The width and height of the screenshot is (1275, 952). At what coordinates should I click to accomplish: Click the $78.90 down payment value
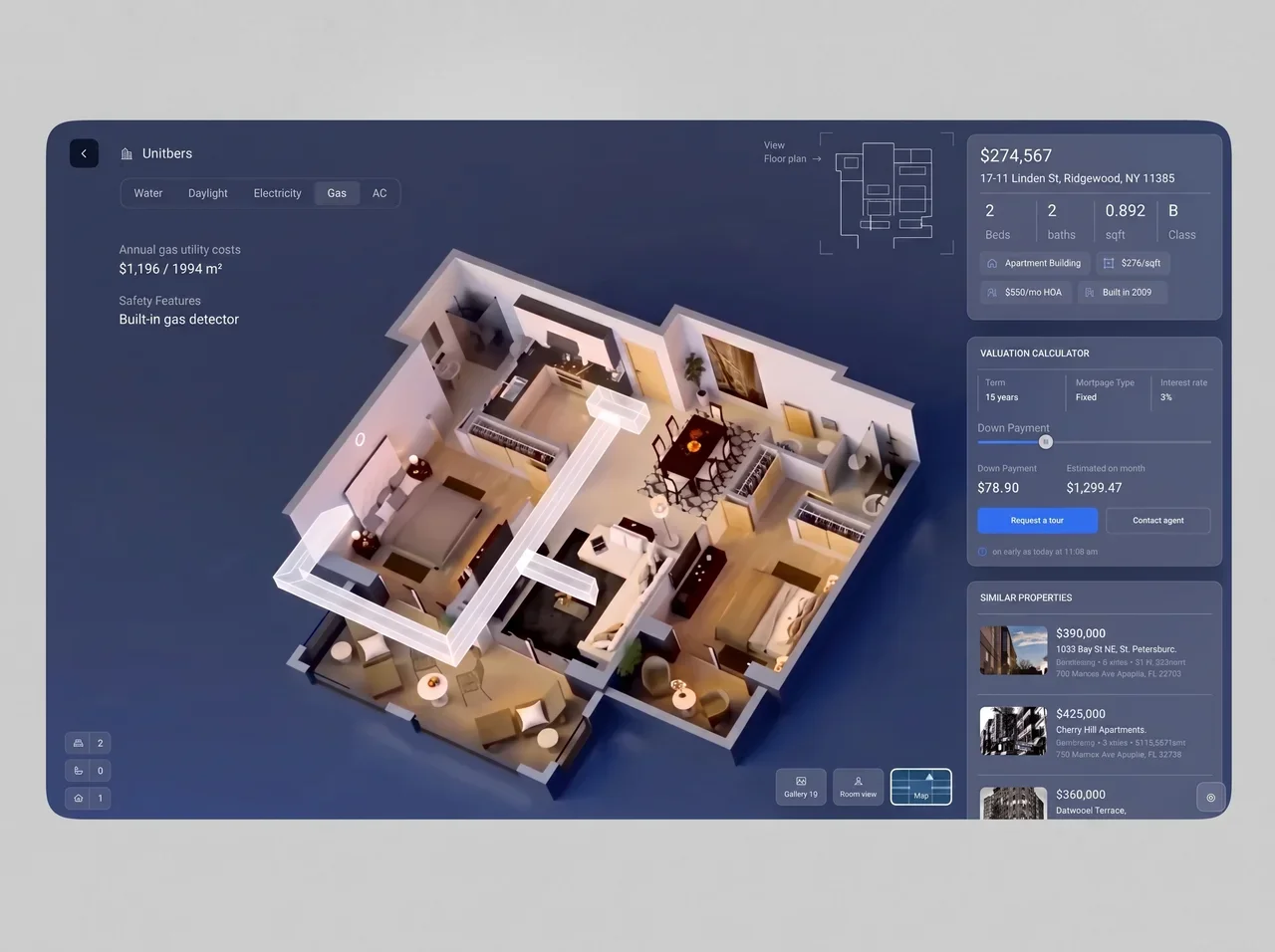coord(998,488)
